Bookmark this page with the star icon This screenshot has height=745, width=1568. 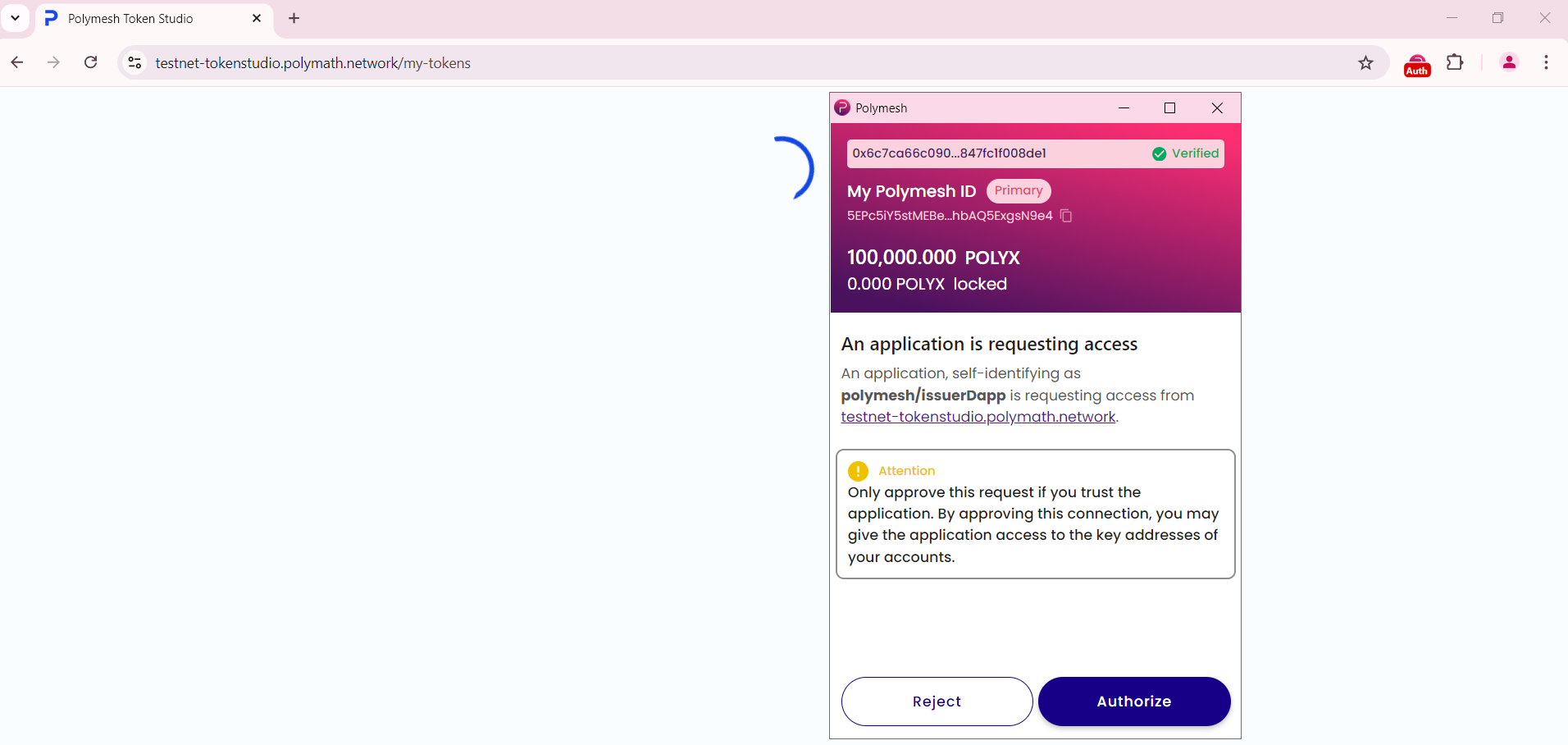1365,62
